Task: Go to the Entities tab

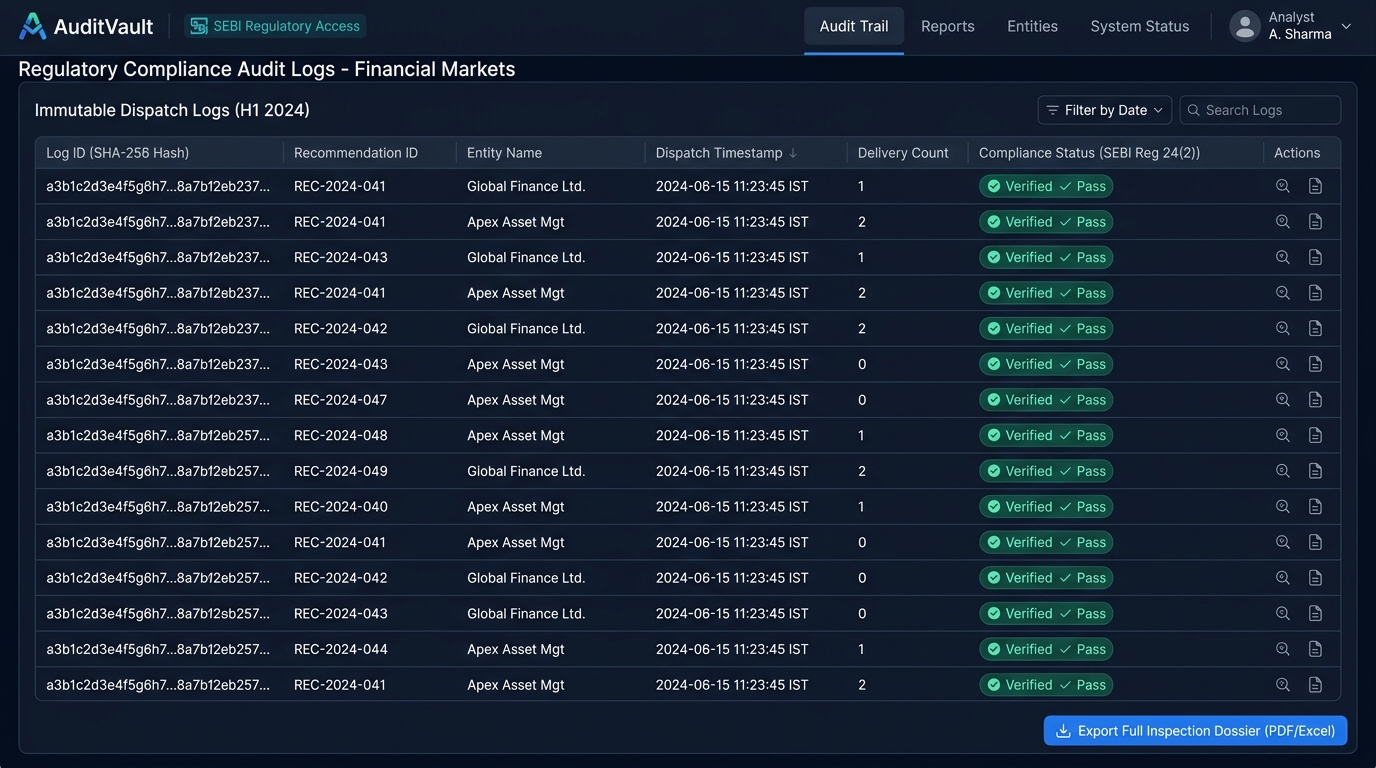Action: coord(1032,26)
